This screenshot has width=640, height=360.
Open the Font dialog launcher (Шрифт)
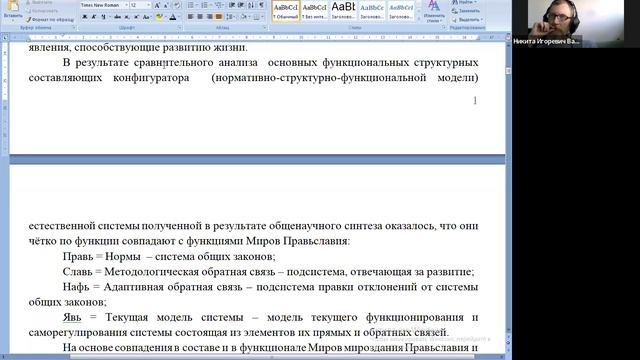(180, 28)
